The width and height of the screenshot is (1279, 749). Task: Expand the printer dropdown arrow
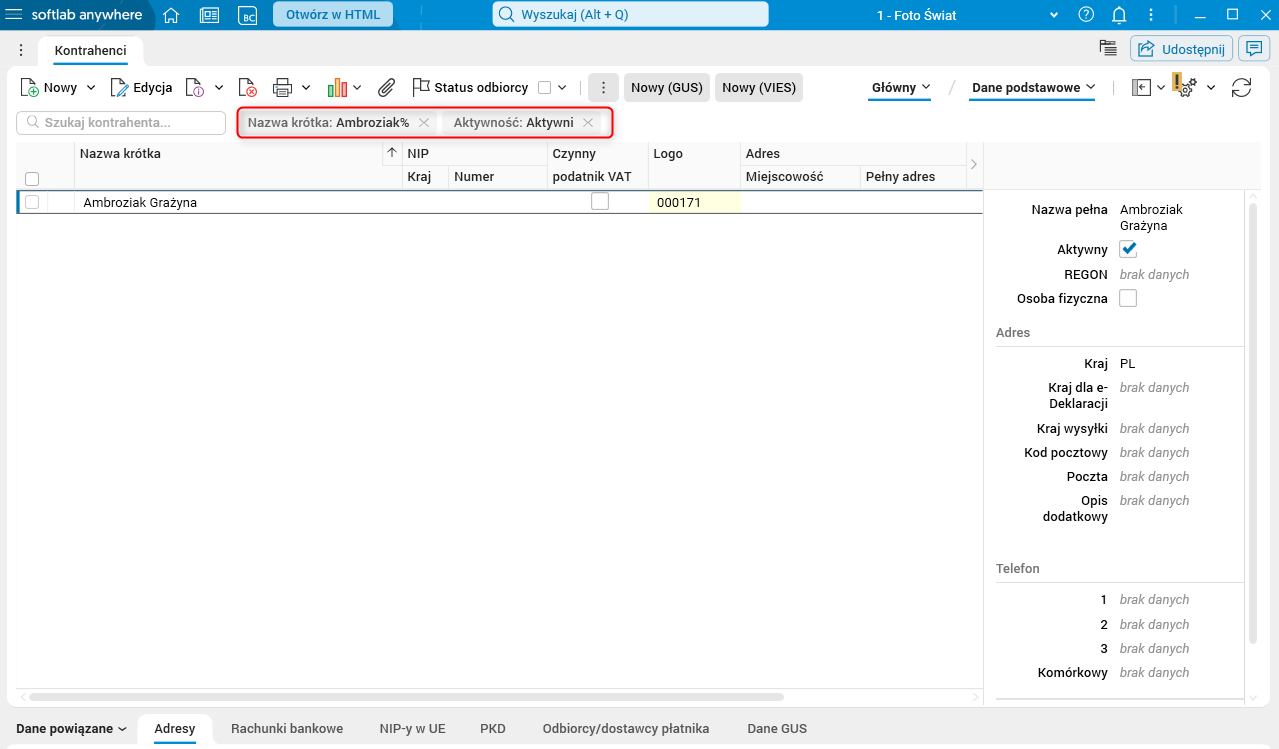click(306, 88)
